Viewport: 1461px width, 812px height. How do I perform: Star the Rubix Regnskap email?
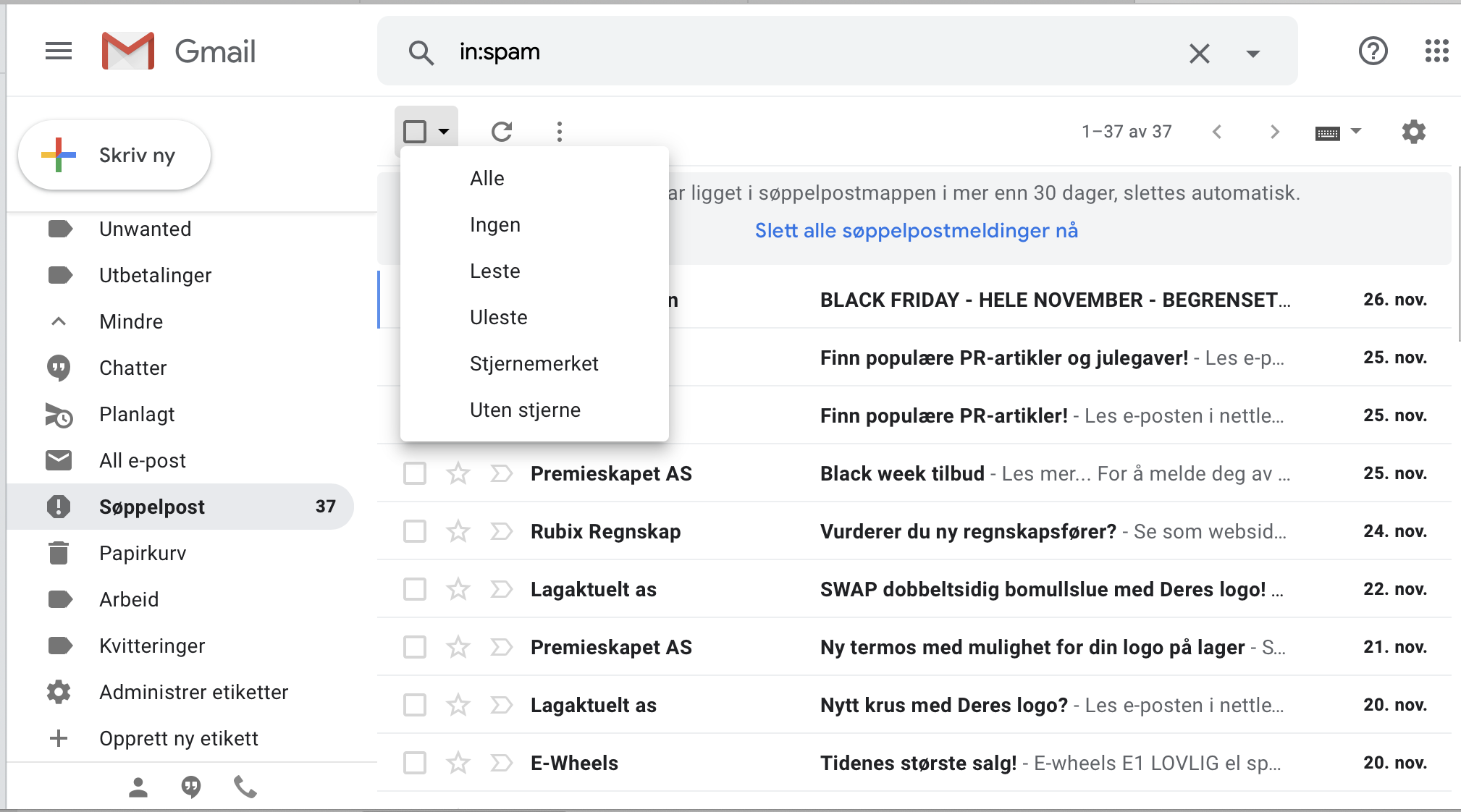(458, 531)
